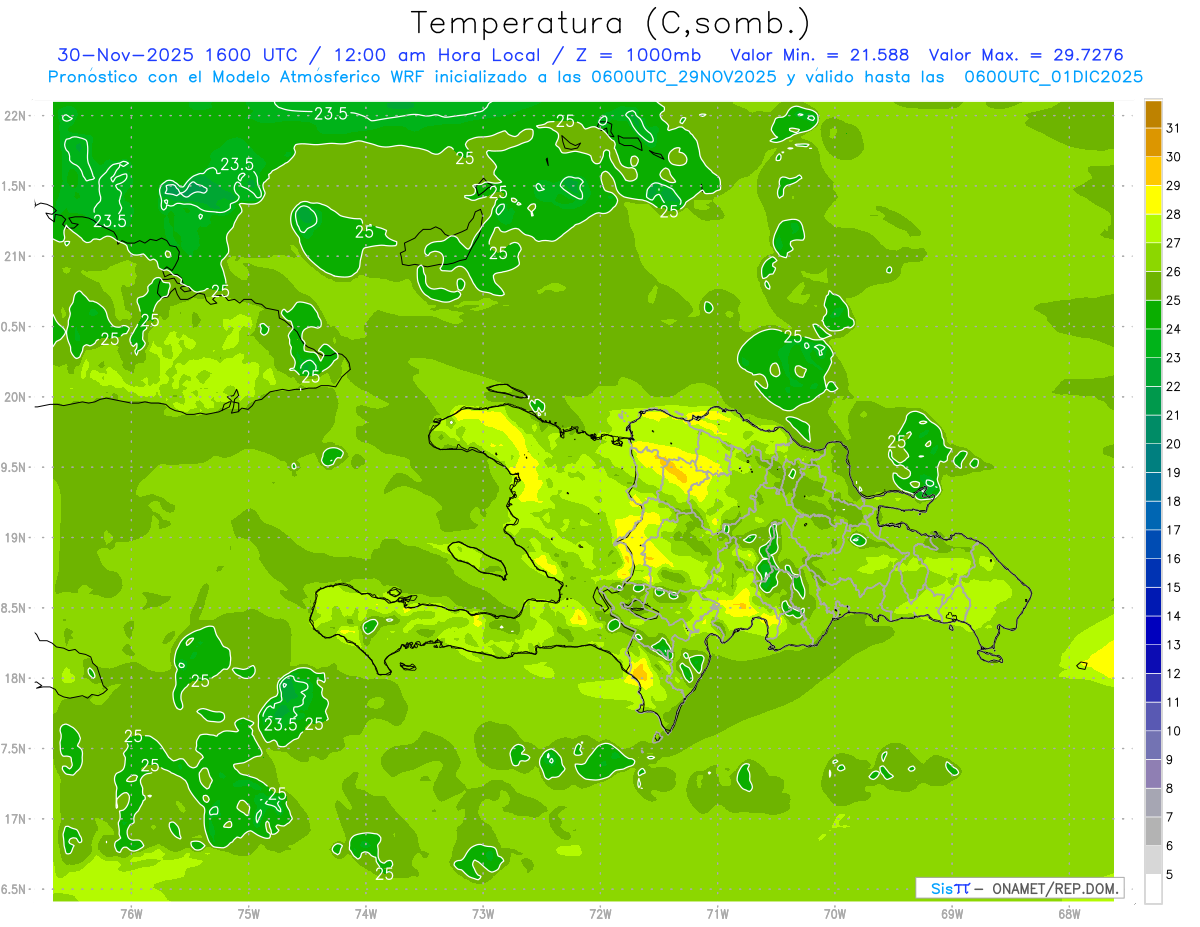Screen dimensions: 1200x927
Task: Click the '17N' latitude axis label
Action: pos(17,819)
